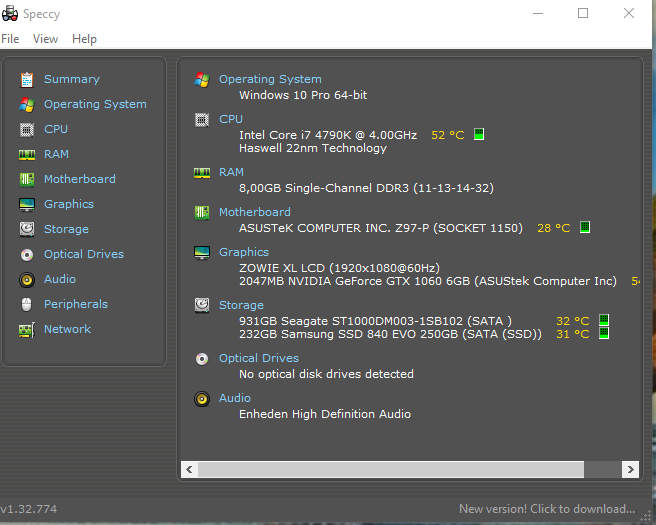Click the RAM heading link in summary

(x=231, y=172)
